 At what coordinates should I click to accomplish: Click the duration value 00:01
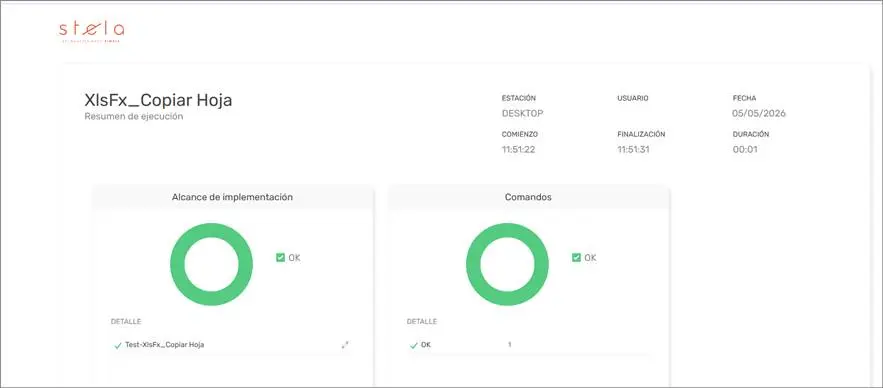(744, 150)
